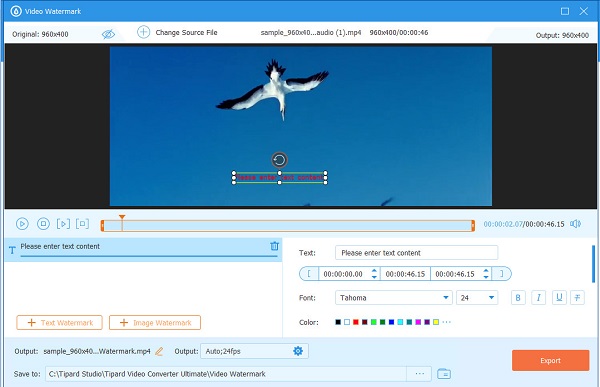Click the Change Source File label
This screenshot has height=387, width=600.
pos(186,33)
